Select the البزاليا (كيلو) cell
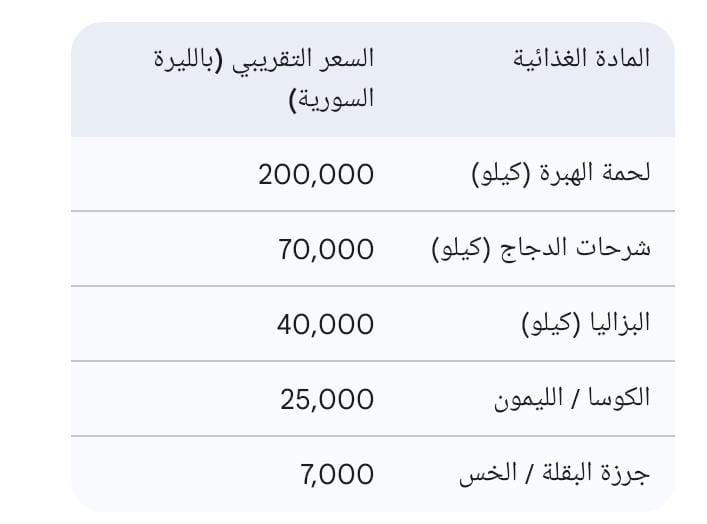Screen dimensions: 707x524 (585, 323)
